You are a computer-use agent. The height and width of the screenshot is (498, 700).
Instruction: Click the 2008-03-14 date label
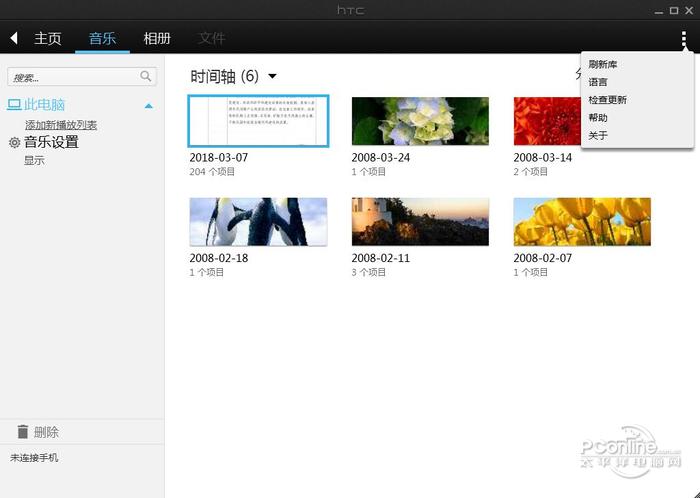[542, 158]
